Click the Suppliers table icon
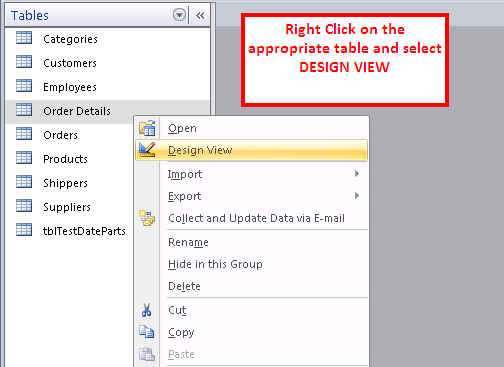The image size is (504, 367). 24,206
